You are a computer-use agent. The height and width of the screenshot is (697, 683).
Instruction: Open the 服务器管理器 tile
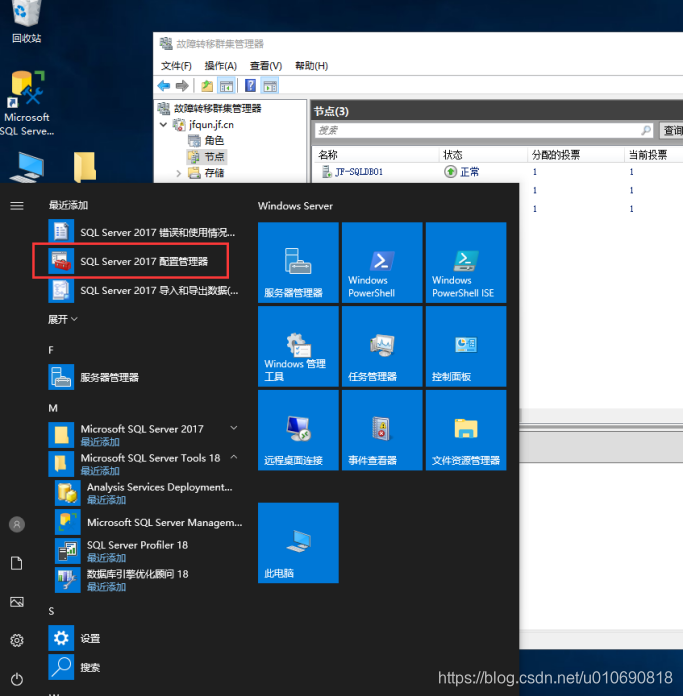tap(298, 262)
